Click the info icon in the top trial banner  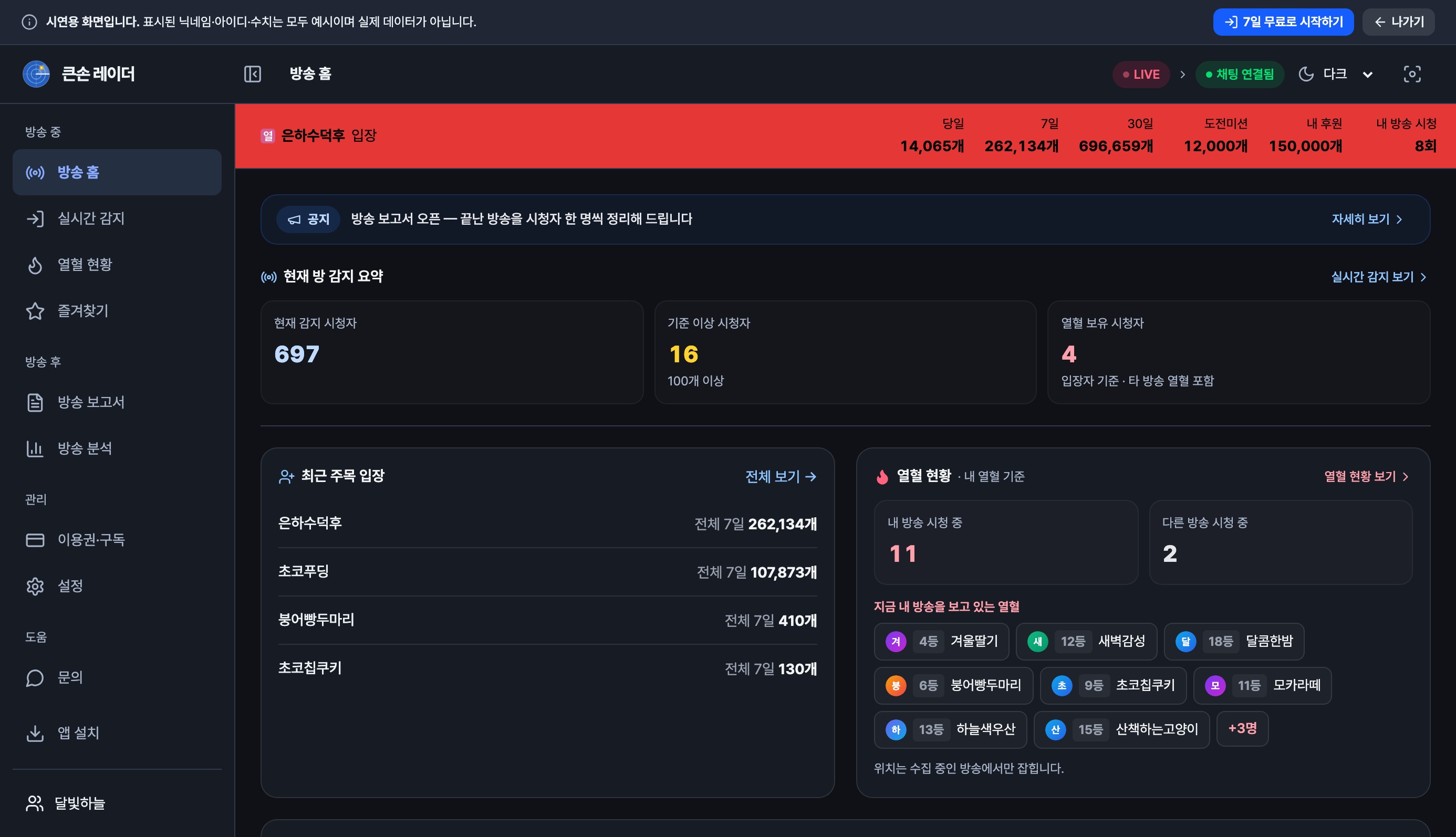[x=29, y=22]
